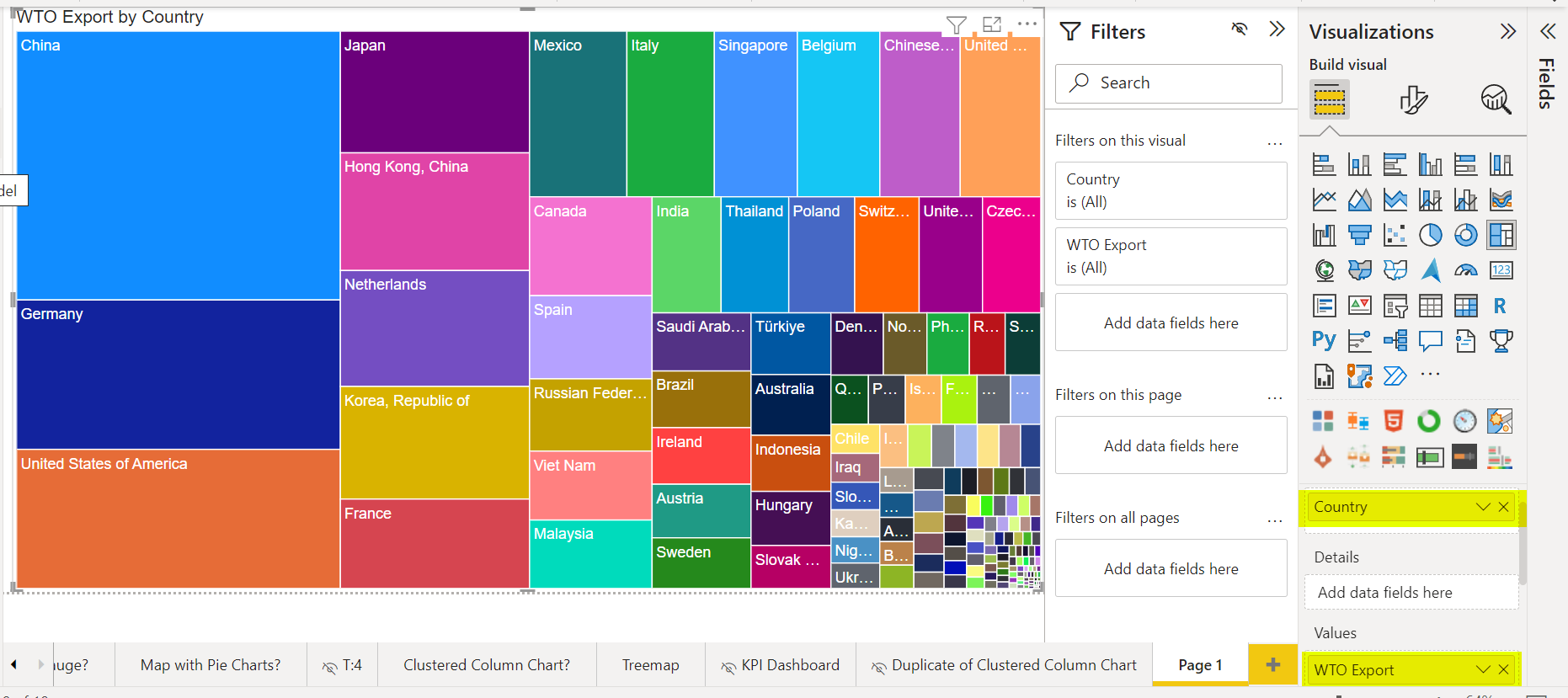Pick the Azure map visual
This screenshot has height=698, width=1568.
coord(1430,270)
